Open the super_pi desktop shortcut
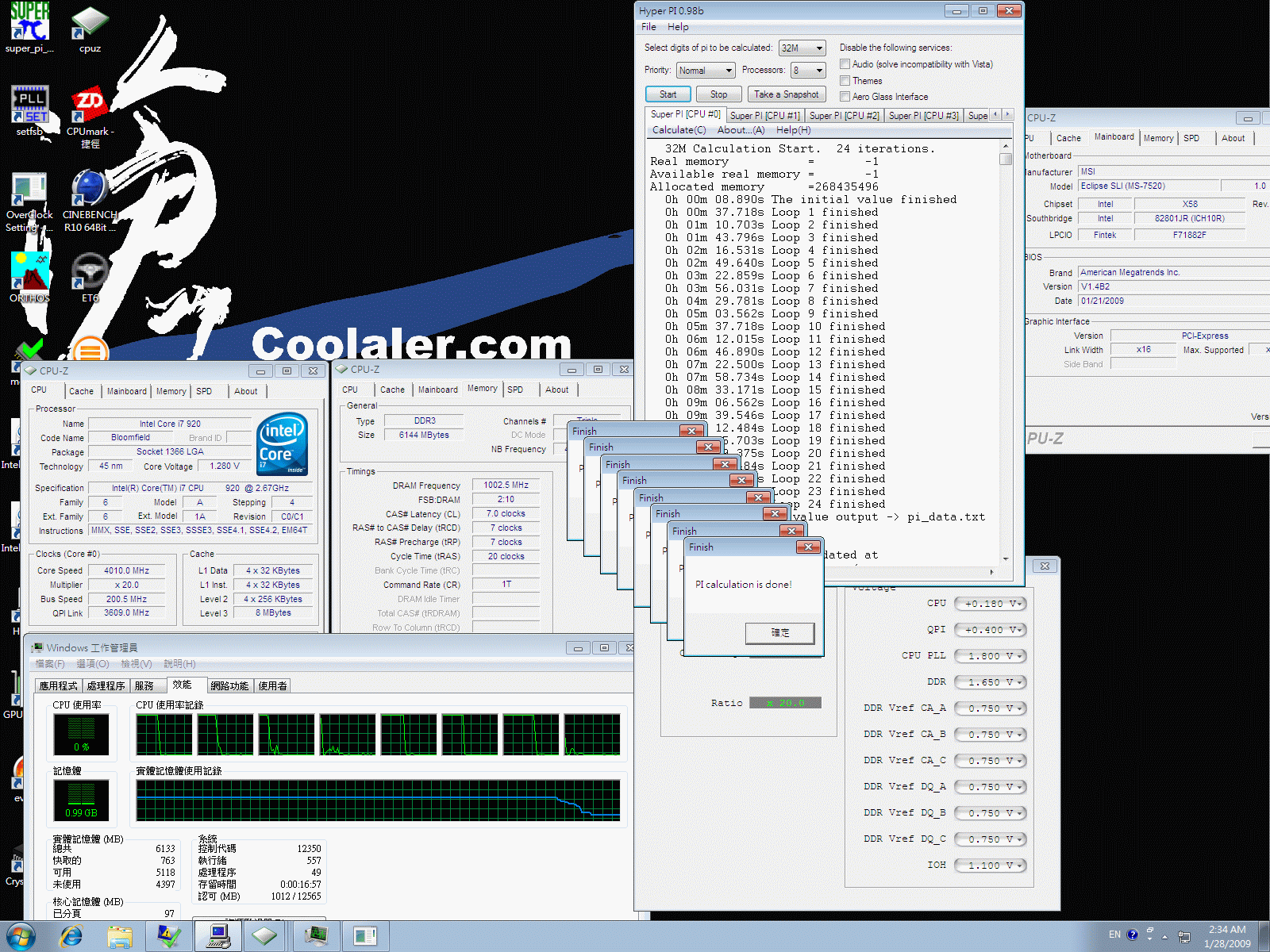 pos(29,27)
